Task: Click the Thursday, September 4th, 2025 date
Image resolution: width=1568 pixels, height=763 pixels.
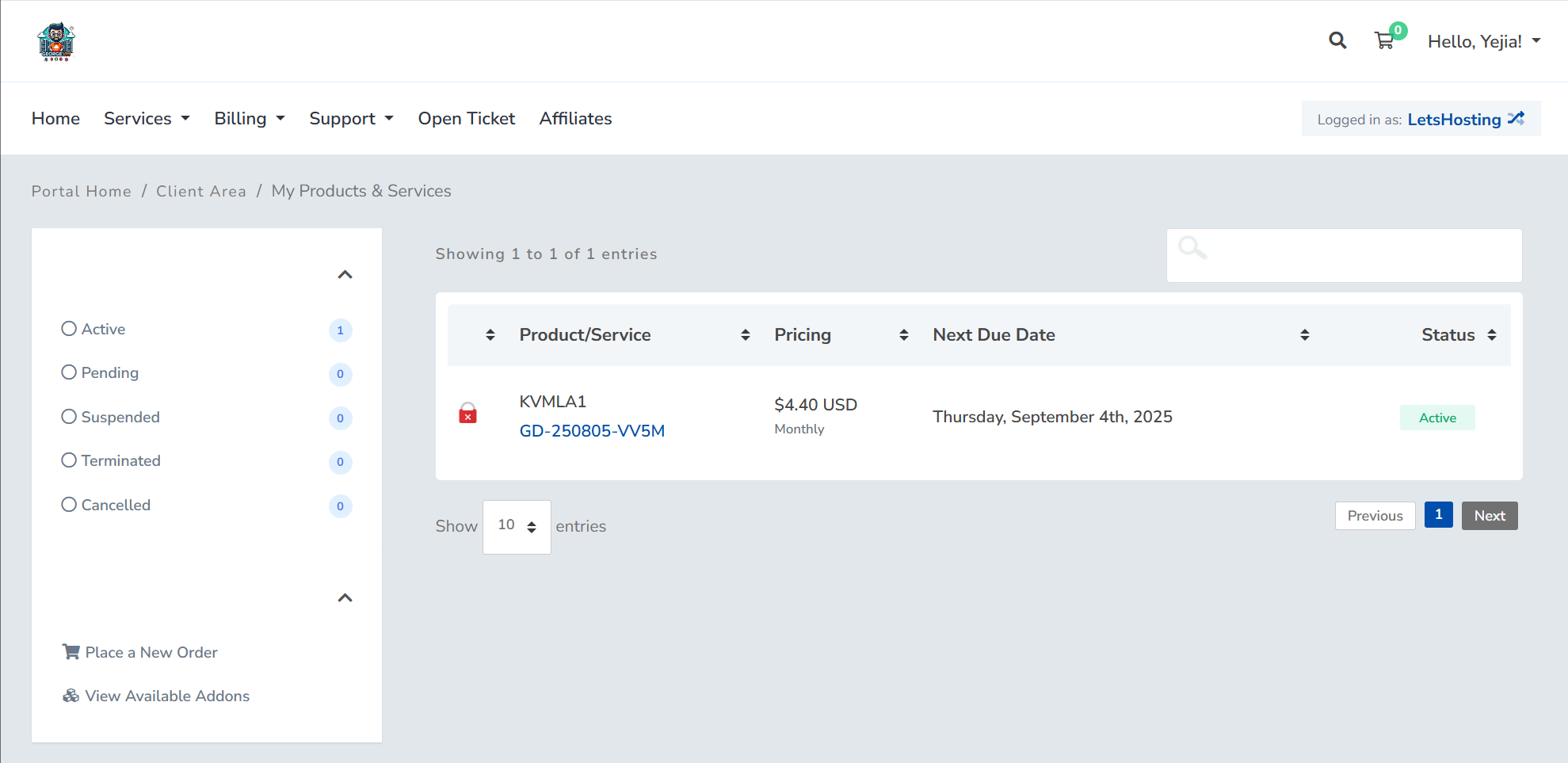Action: click(1052, 417)
